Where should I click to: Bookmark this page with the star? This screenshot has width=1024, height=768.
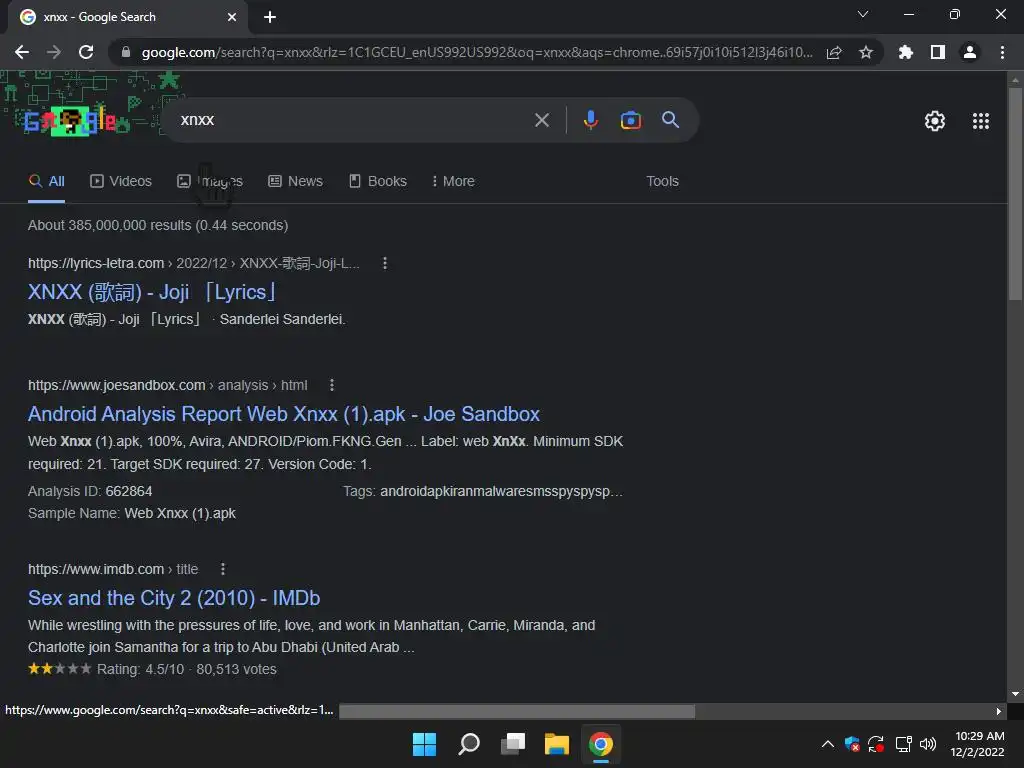pos(866,52)
